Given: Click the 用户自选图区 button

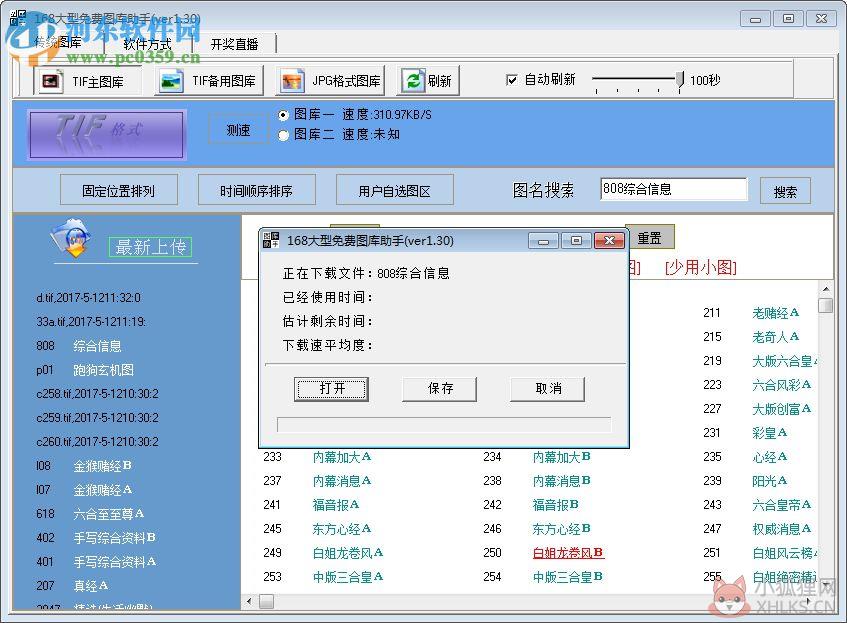Looking at the screenshot, I should (394, 190).
